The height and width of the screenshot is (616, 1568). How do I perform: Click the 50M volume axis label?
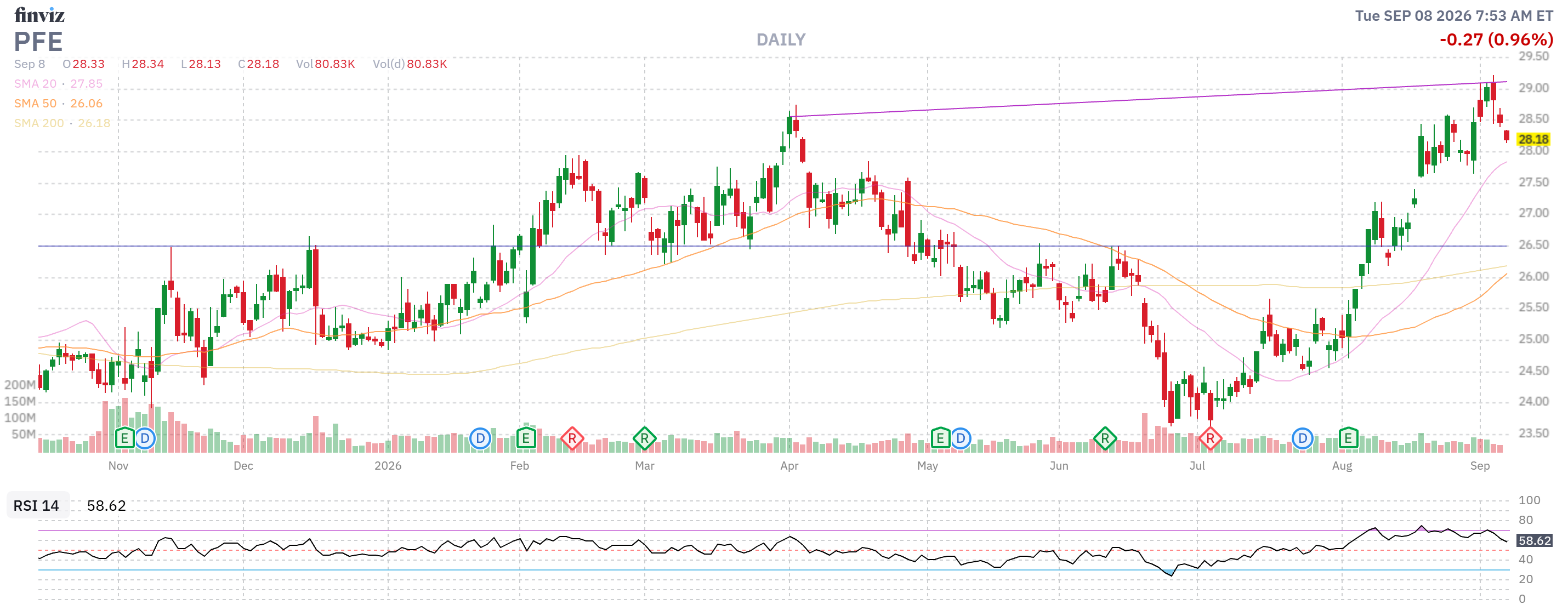(24, 434)
